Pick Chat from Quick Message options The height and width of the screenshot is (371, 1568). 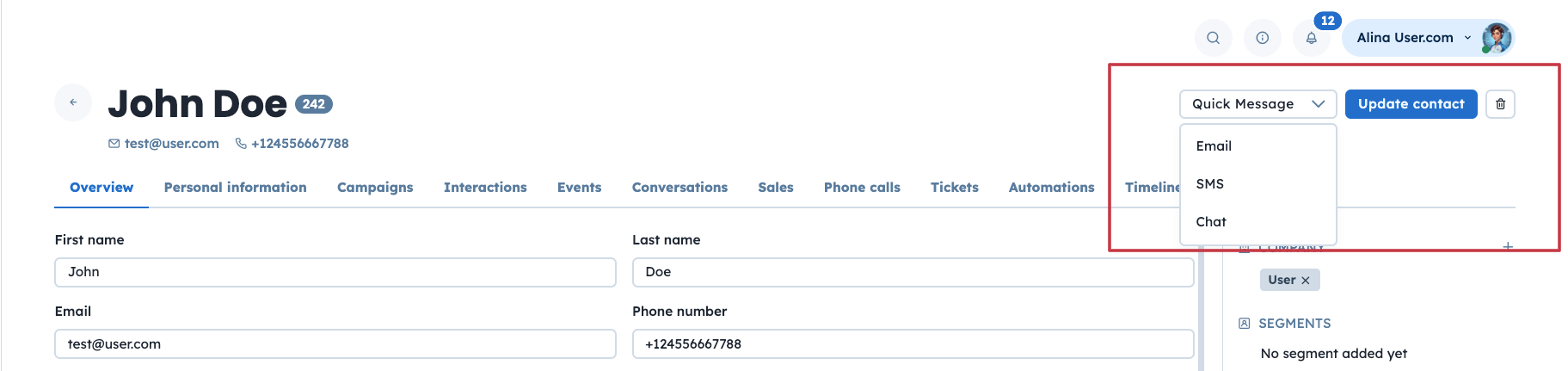(1211, 222)
